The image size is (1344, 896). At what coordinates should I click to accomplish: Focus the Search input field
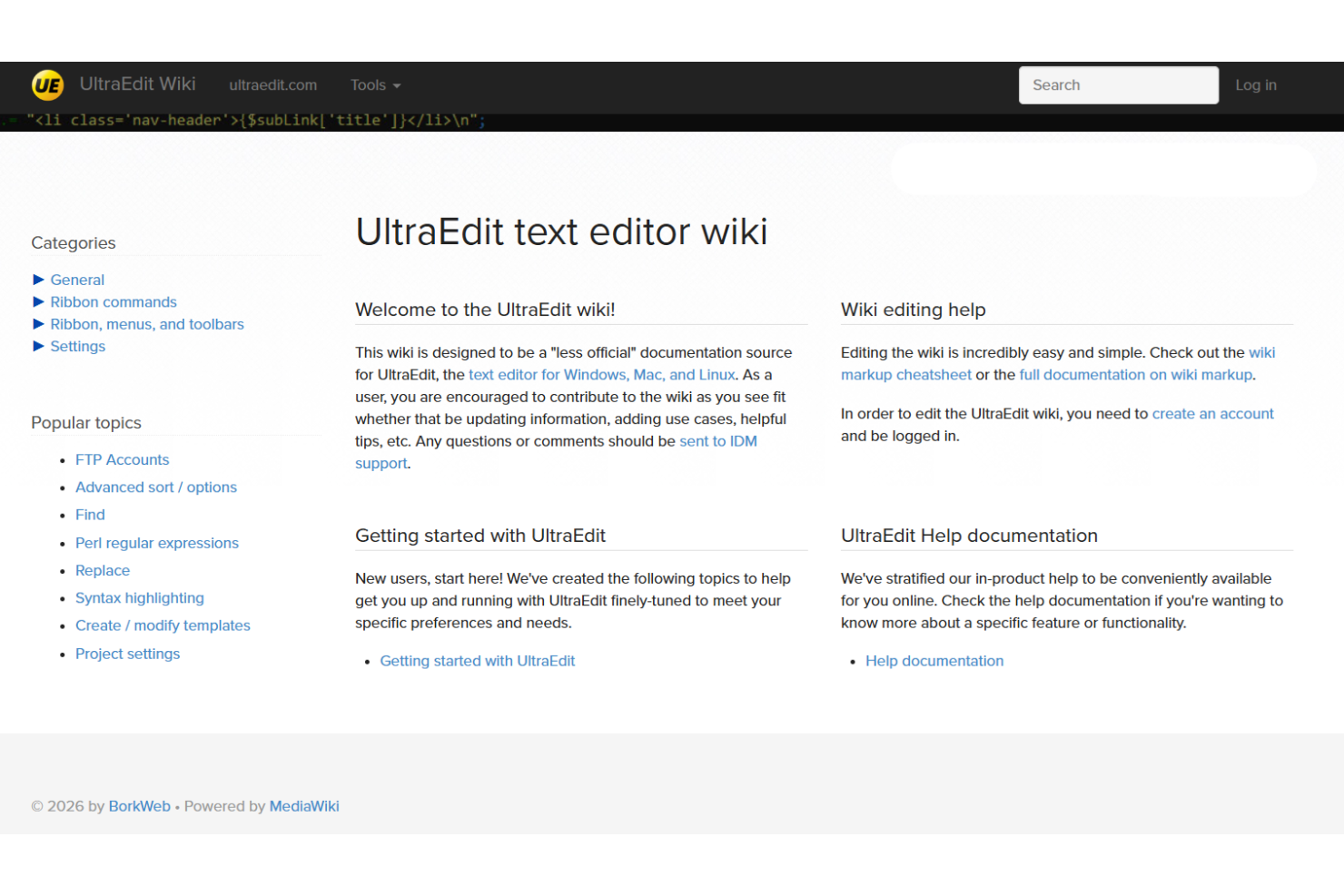1118,85
